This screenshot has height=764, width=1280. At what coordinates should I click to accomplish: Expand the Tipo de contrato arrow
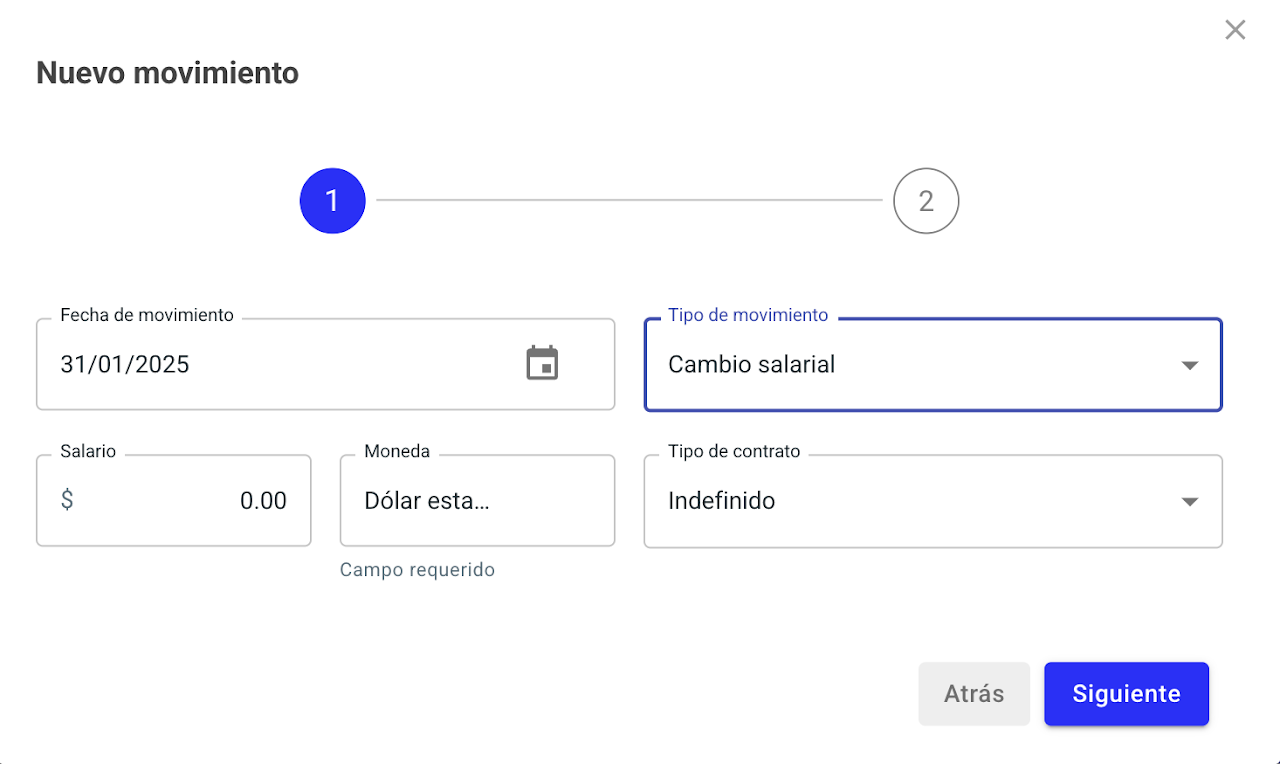1189,501
